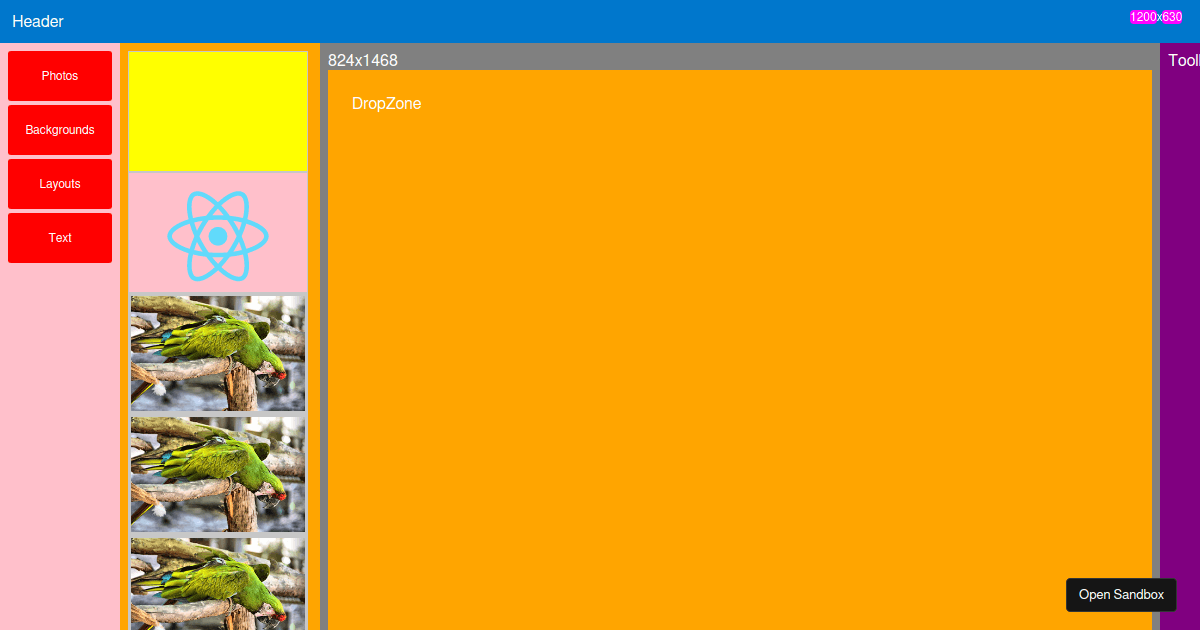Click the pink 1200x630 size badge
1200x630 pixels.
pos(1156,16)
